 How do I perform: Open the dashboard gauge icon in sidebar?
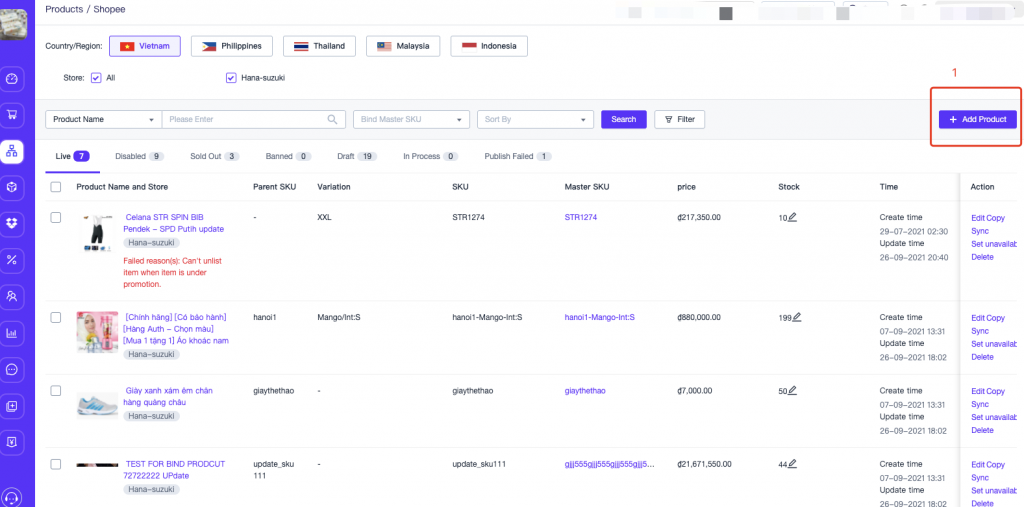coord(13,80)
